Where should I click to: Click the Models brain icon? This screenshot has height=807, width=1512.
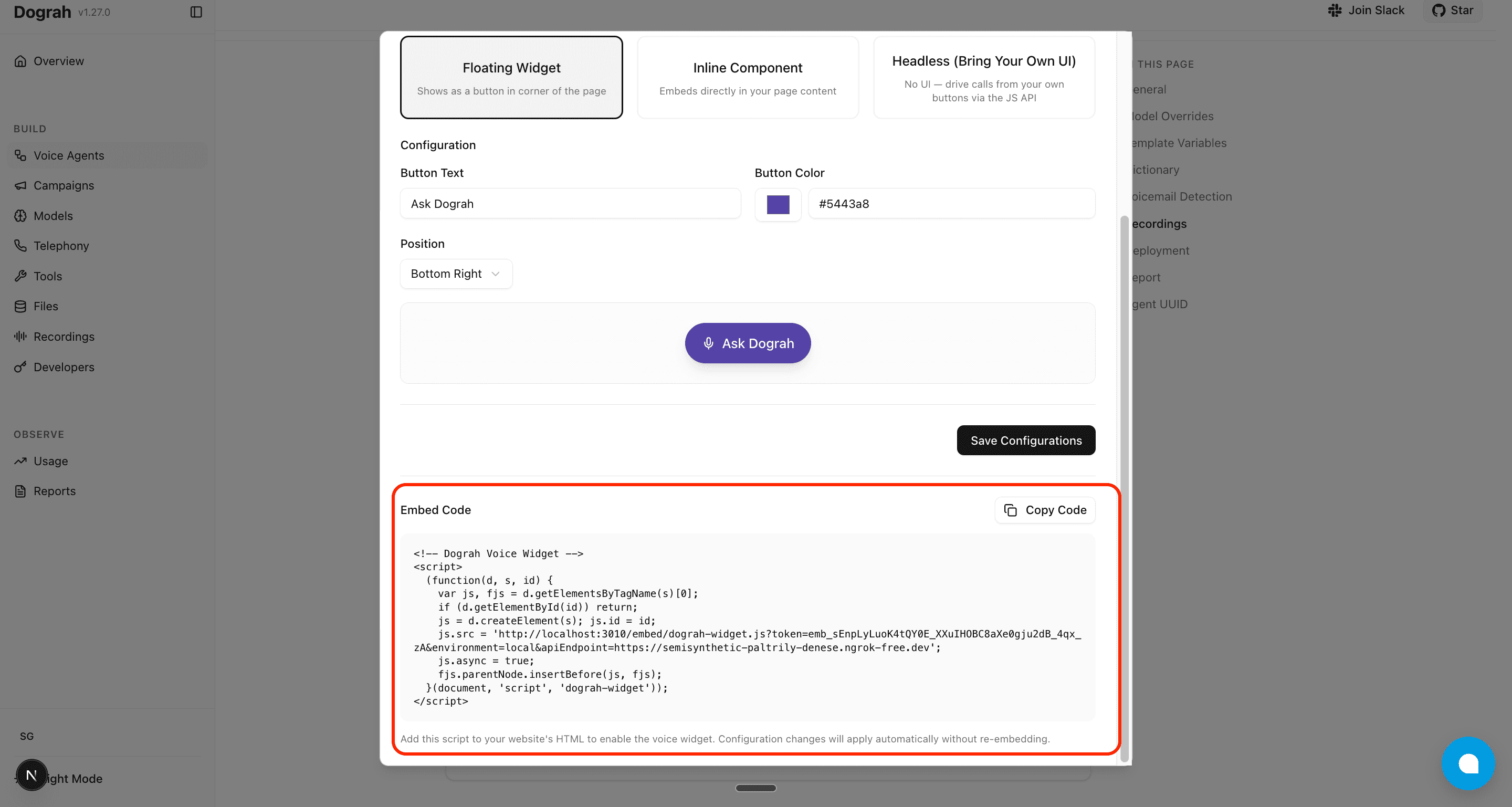point(20,216)
